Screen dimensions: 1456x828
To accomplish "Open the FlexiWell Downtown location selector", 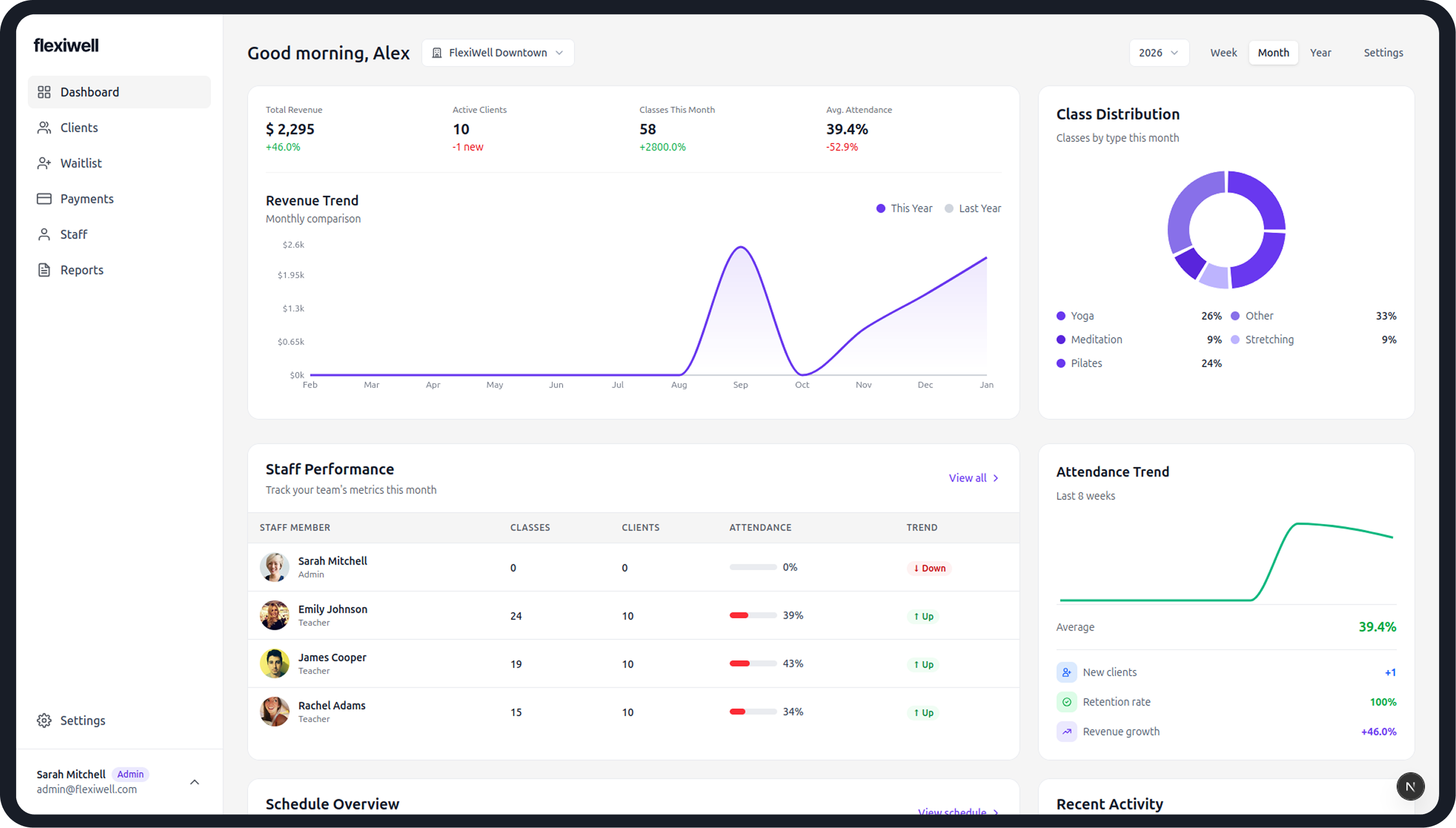I will point(498,52).
